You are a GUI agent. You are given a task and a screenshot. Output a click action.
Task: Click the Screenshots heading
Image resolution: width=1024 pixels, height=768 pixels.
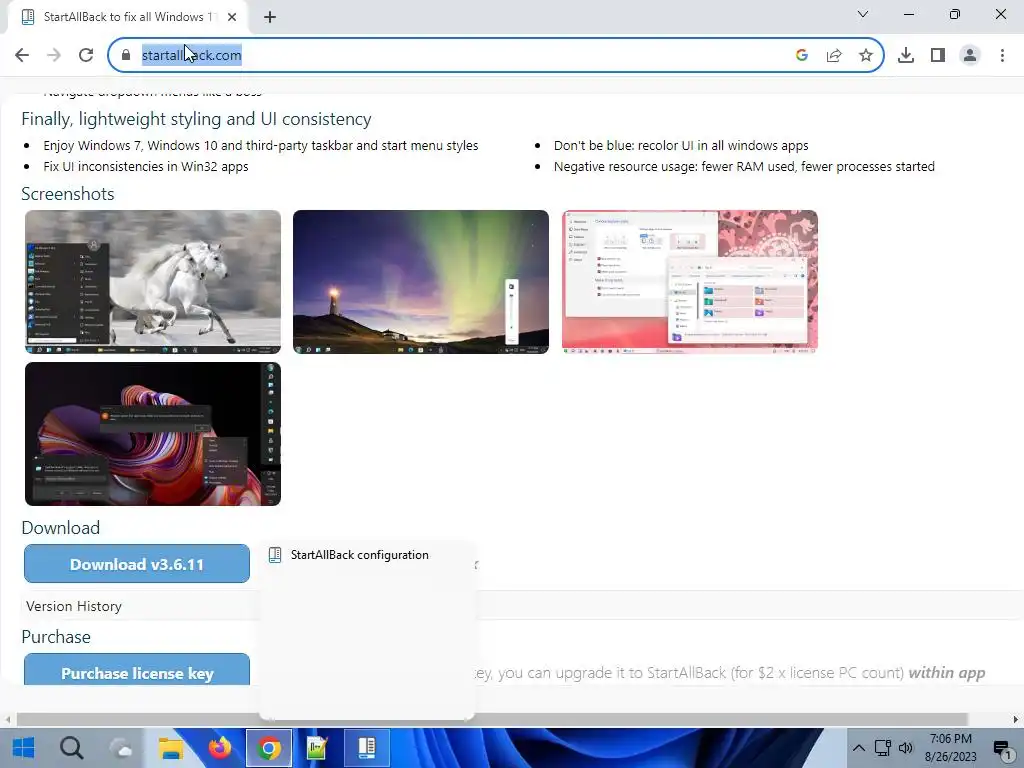(x=68, y=194)
